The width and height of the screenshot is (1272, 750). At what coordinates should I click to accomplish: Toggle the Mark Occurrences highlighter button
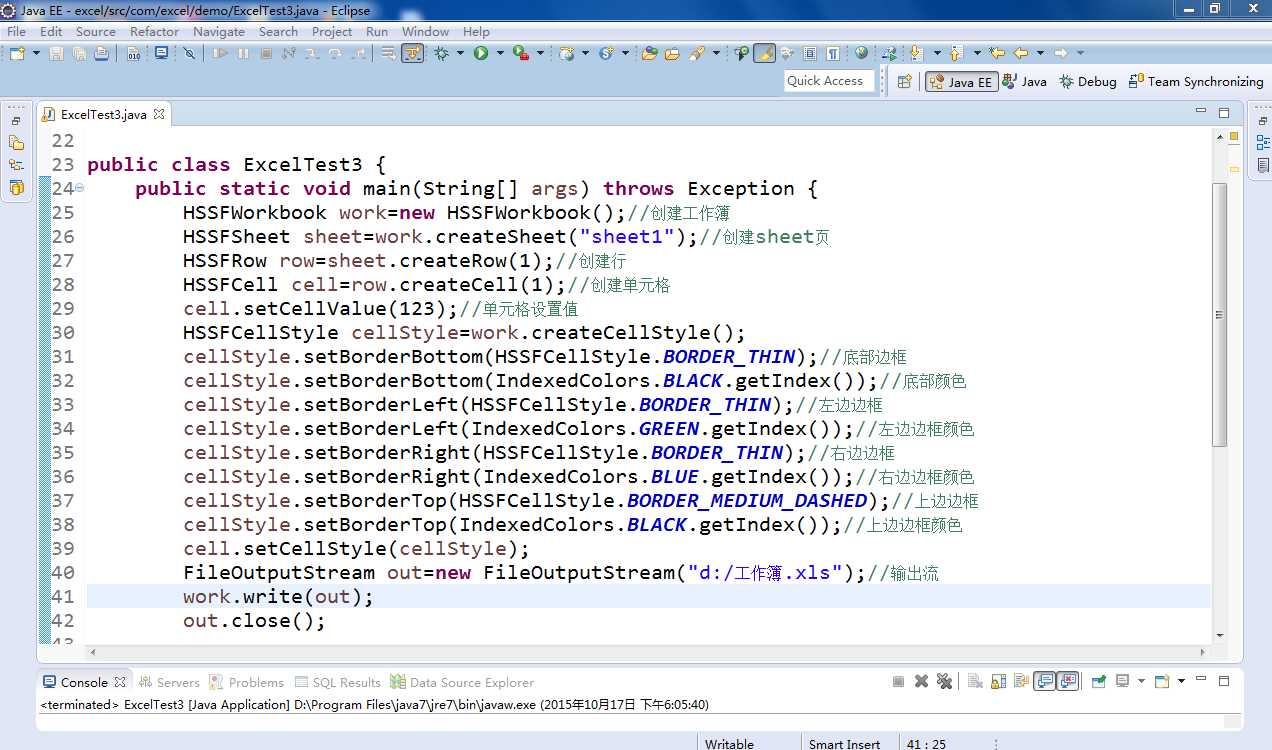click(x=763, y=53)
